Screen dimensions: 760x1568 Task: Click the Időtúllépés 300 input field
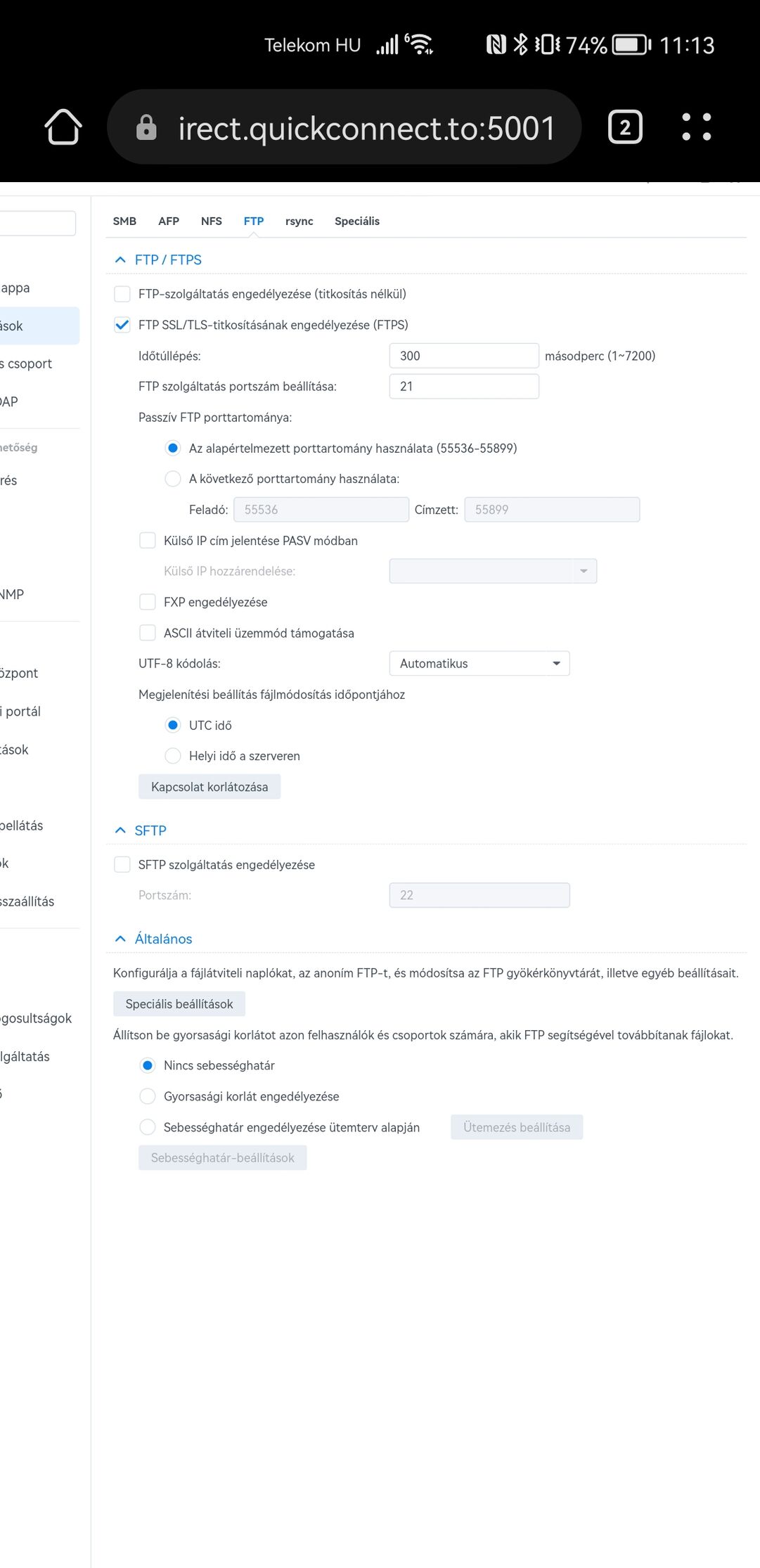point(464,356)
